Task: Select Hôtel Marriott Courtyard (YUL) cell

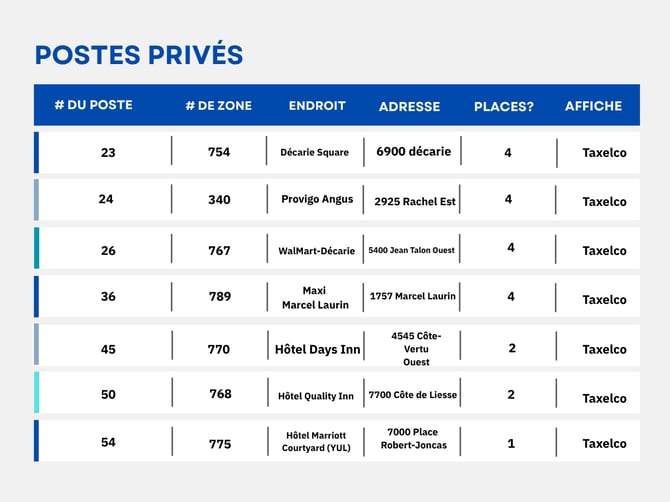Action: 316,441
